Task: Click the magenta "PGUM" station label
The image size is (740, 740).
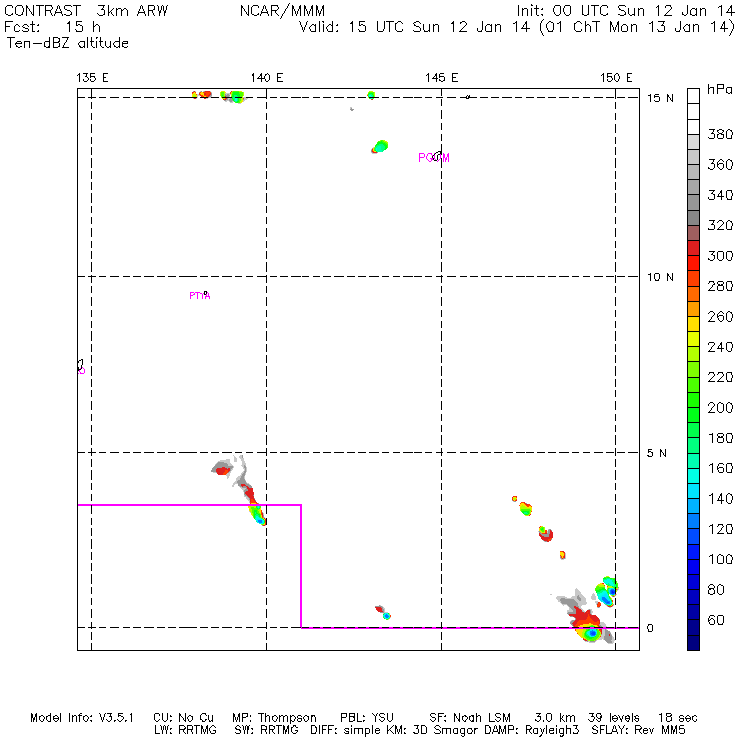Action: point(434,158)
